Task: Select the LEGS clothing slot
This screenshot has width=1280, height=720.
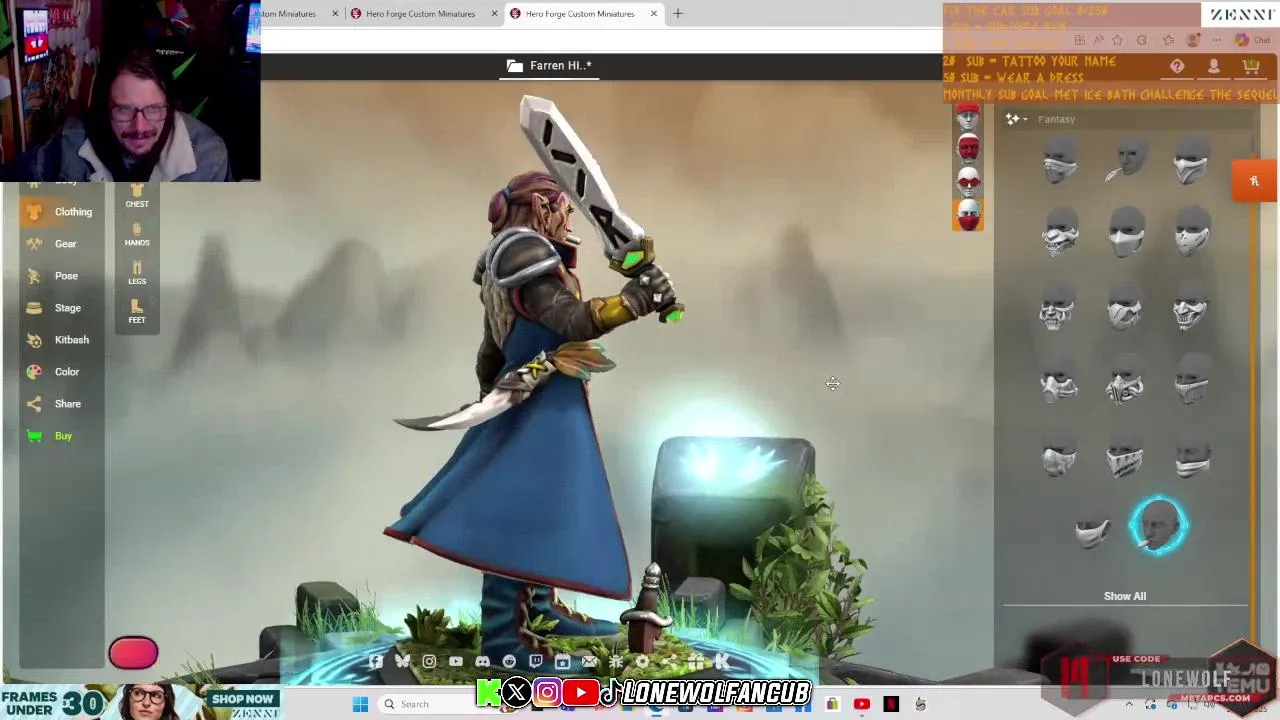Action: [137, 273]
